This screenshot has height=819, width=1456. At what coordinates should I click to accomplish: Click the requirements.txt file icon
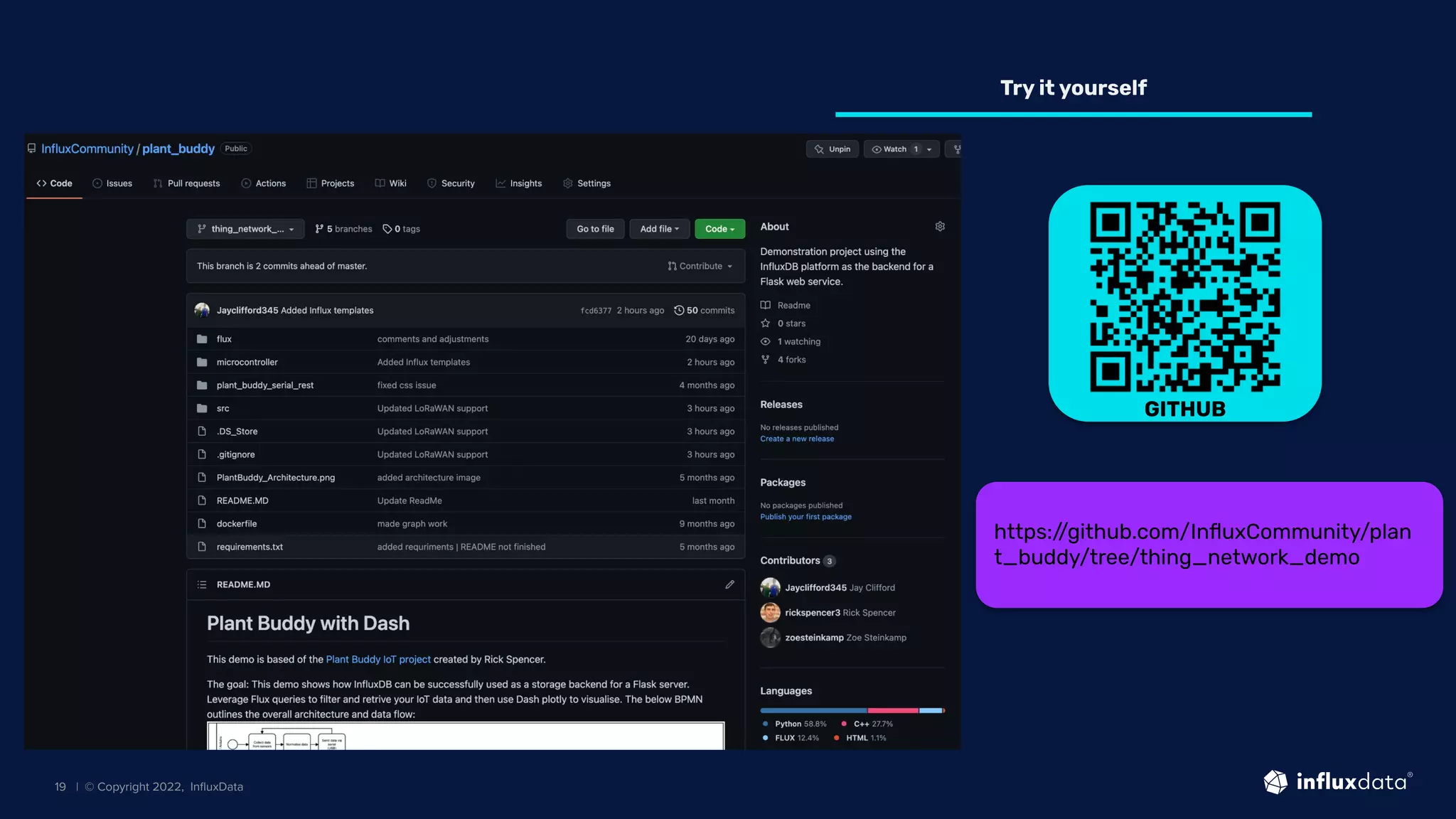click(202, 547)
